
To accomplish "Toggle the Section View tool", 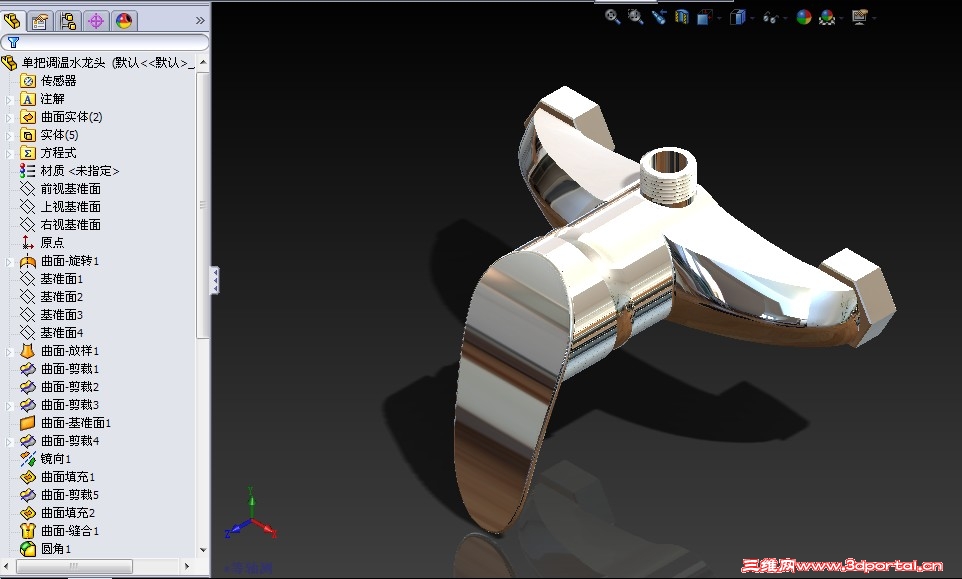I will coord(682,17).
